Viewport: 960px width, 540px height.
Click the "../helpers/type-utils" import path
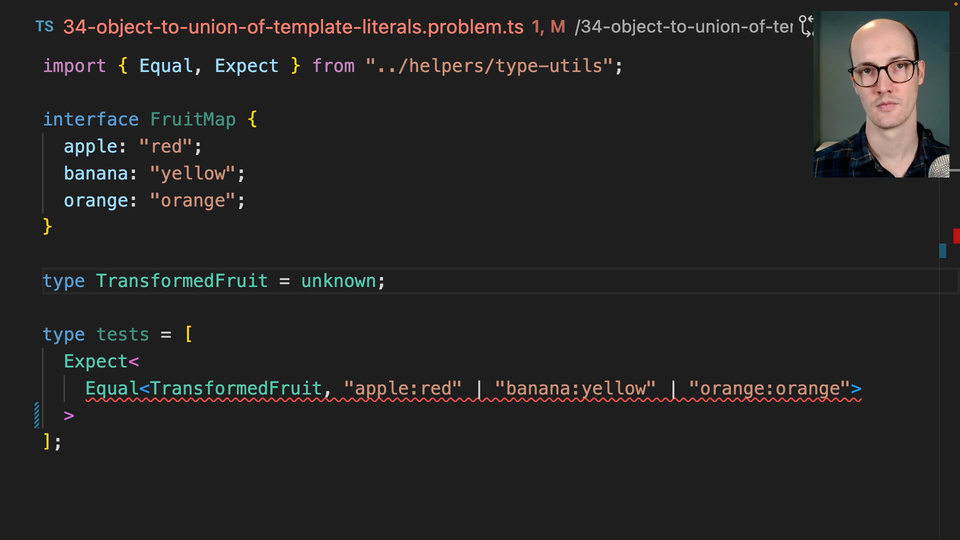(488, 66)
